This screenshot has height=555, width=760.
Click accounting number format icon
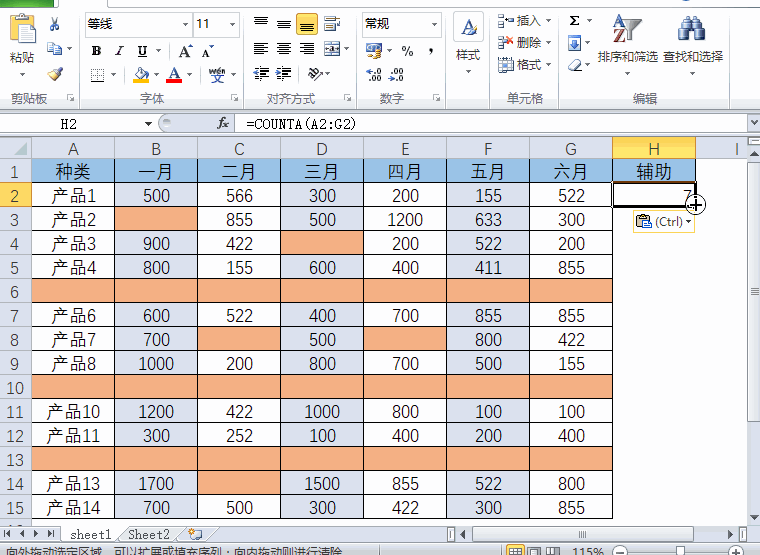[x=374, y=50]
